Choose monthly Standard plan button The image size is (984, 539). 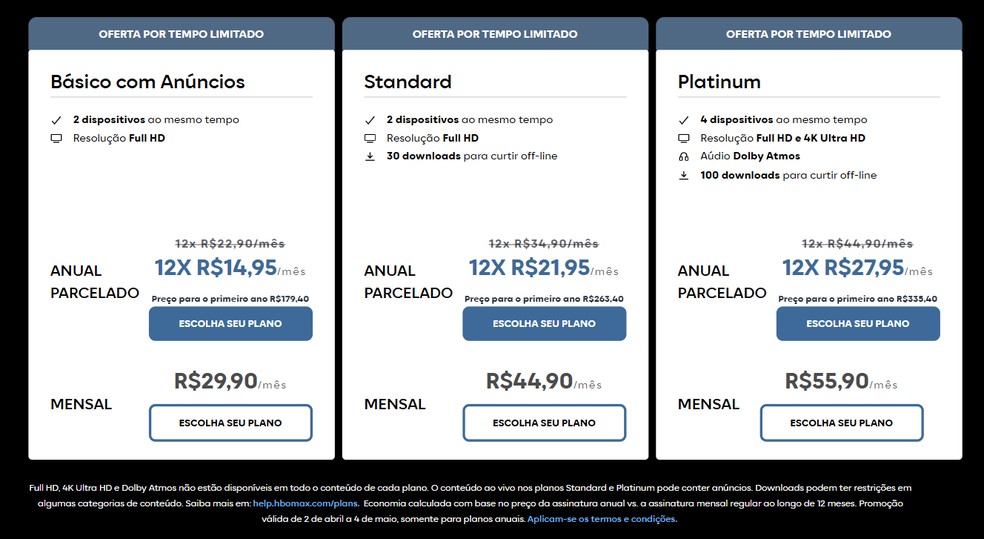tap(544, 423)
